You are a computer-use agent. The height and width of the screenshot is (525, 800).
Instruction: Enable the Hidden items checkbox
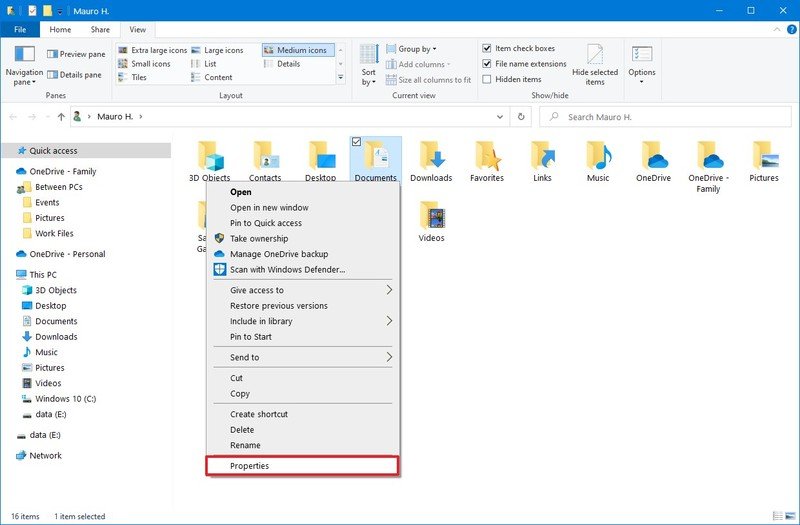(487, 79)
